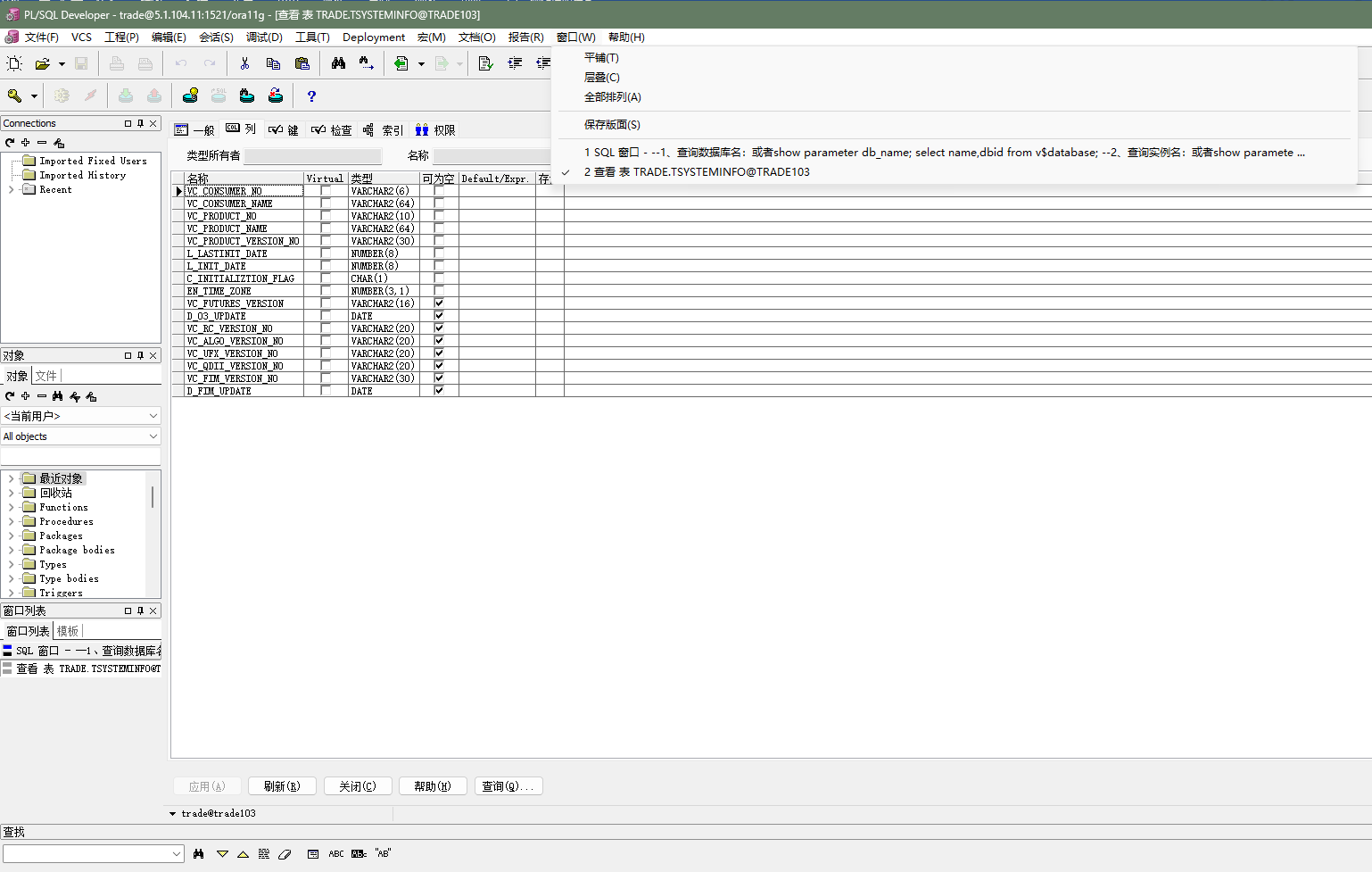Choose 全部排列(A) menu entry
This screenshot has height=872, width=1372.
point(612,96)
